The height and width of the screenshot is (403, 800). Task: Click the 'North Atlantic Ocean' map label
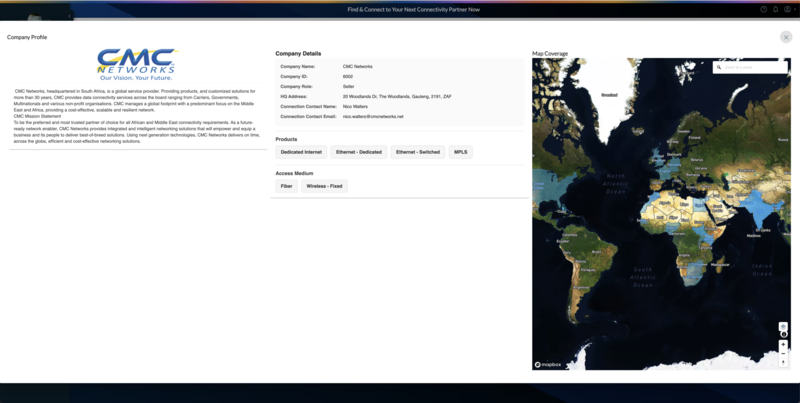coord(615,184)
